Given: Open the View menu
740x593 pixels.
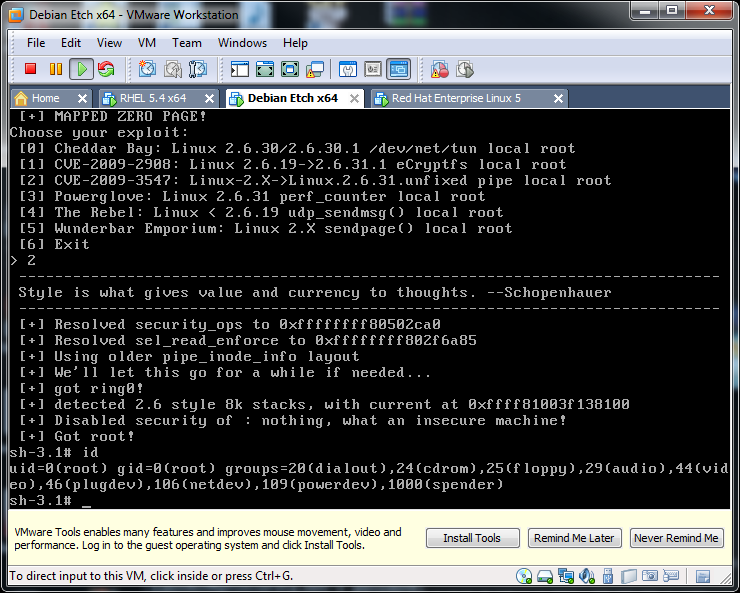Looking at the screenshot, I should point(109,43).
